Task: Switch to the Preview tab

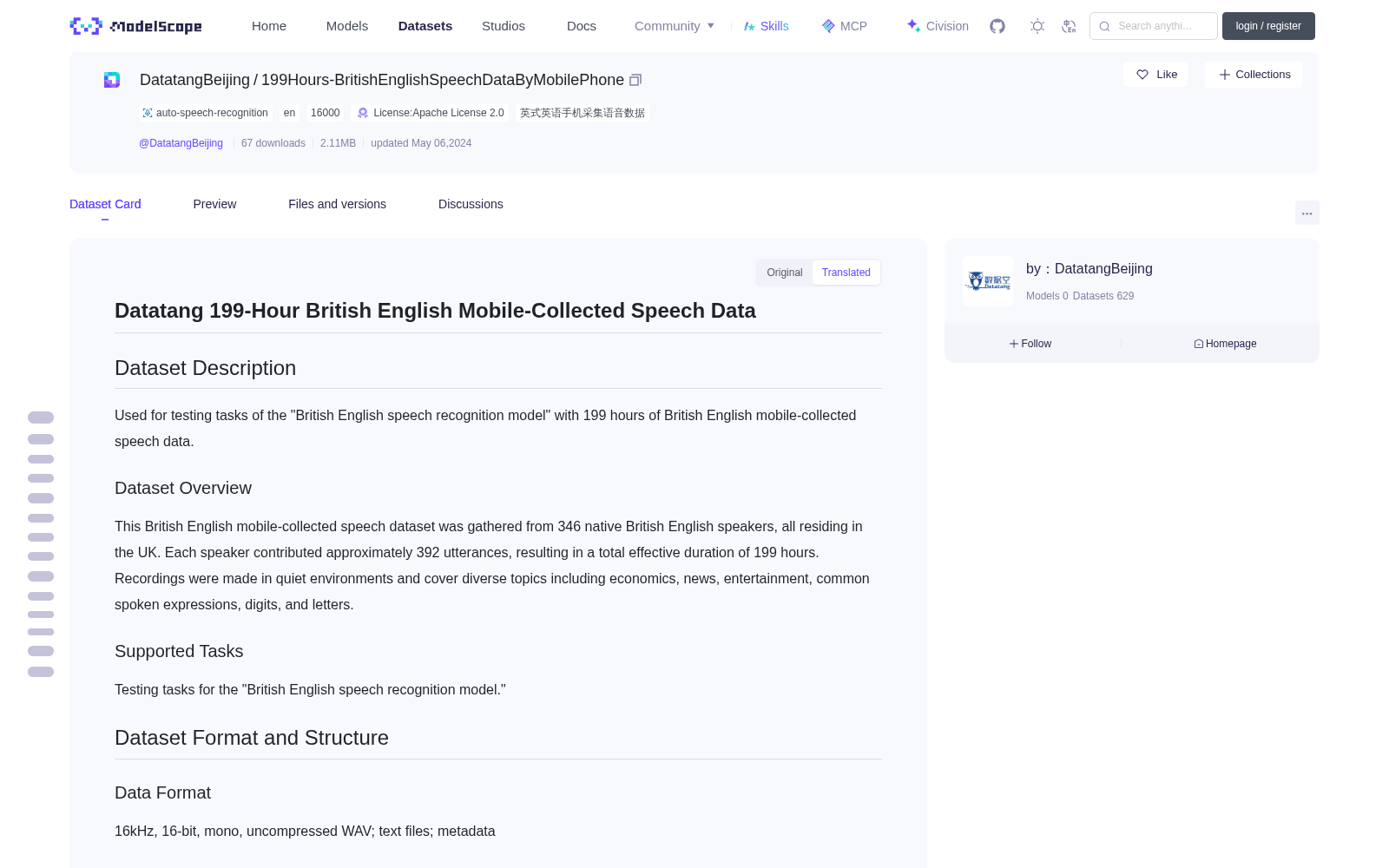Action: point(214,204)
